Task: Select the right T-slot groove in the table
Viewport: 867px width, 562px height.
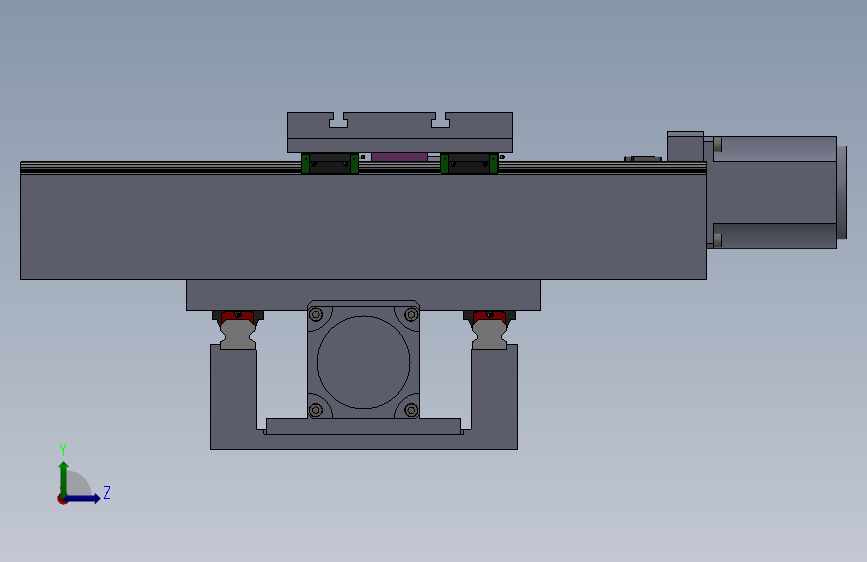Action: 440,120
